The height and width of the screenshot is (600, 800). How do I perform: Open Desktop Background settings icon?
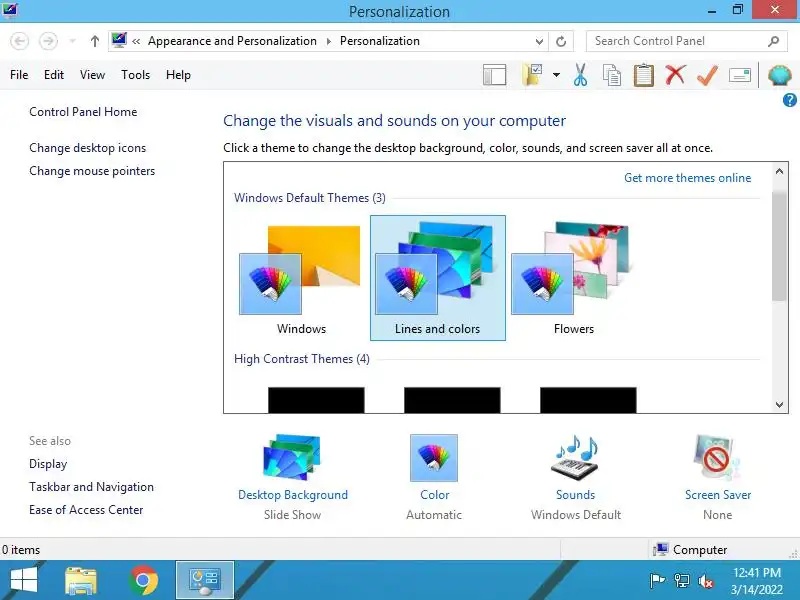[292, 457]
